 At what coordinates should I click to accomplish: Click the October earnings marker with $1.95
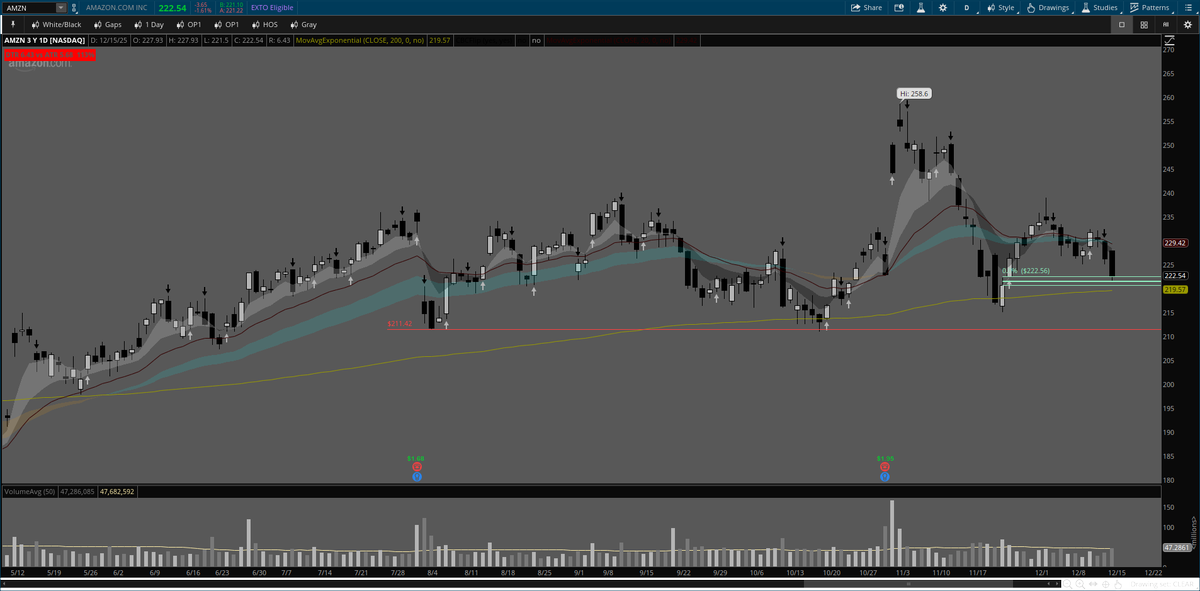pos(885,466)
